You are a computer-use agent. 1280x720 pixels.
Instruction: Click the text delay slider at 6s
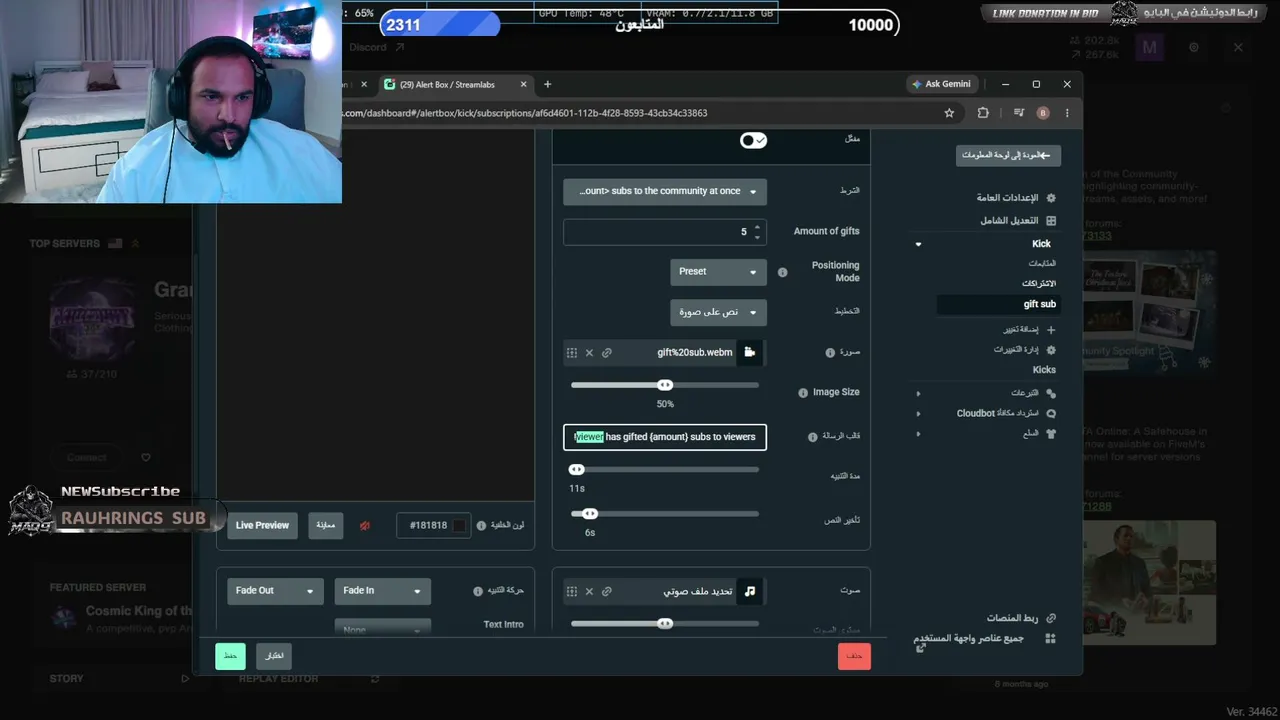tap(590, 514)
